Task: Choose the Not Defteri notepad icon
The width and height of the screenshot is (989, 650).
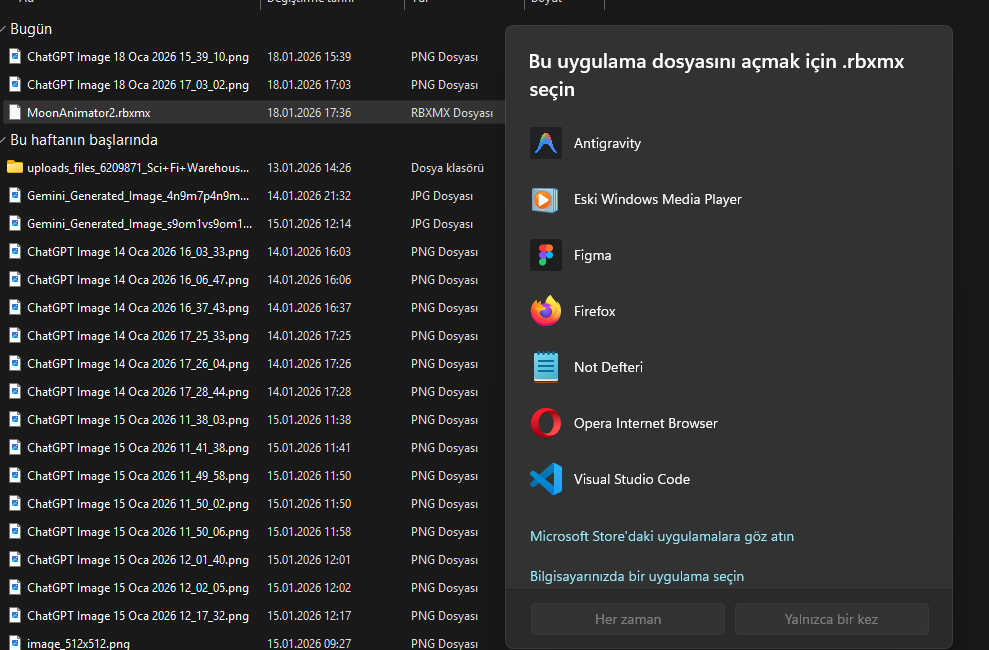Action: click(546, 367)
